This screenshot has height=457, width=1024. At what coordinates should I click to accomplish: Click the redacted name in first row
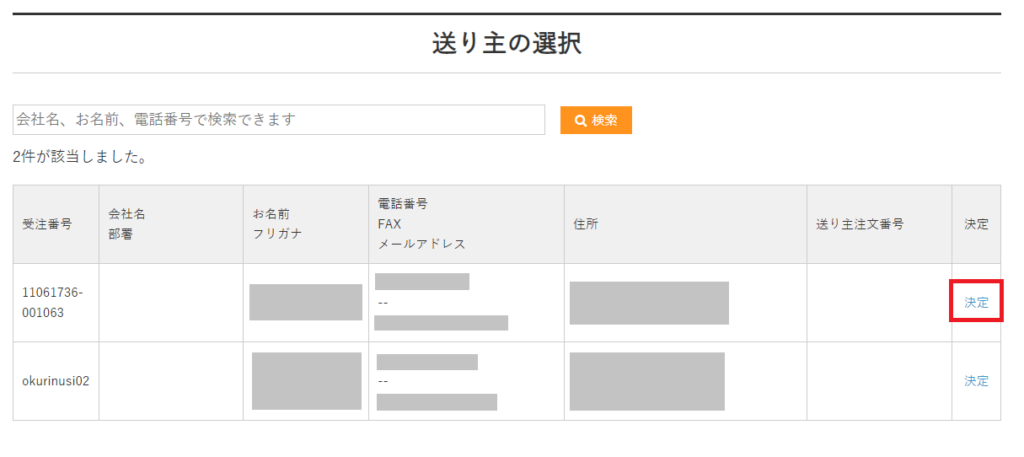[x=305, y=302]
